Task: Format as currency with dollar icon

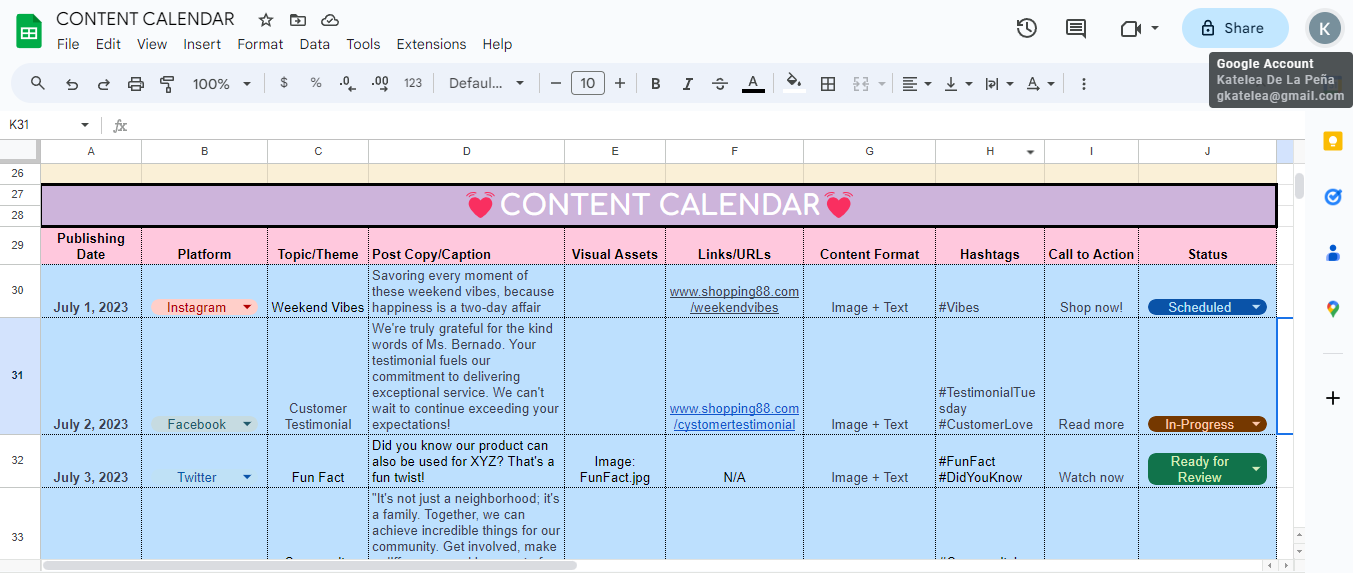Action: pos(284,83)
